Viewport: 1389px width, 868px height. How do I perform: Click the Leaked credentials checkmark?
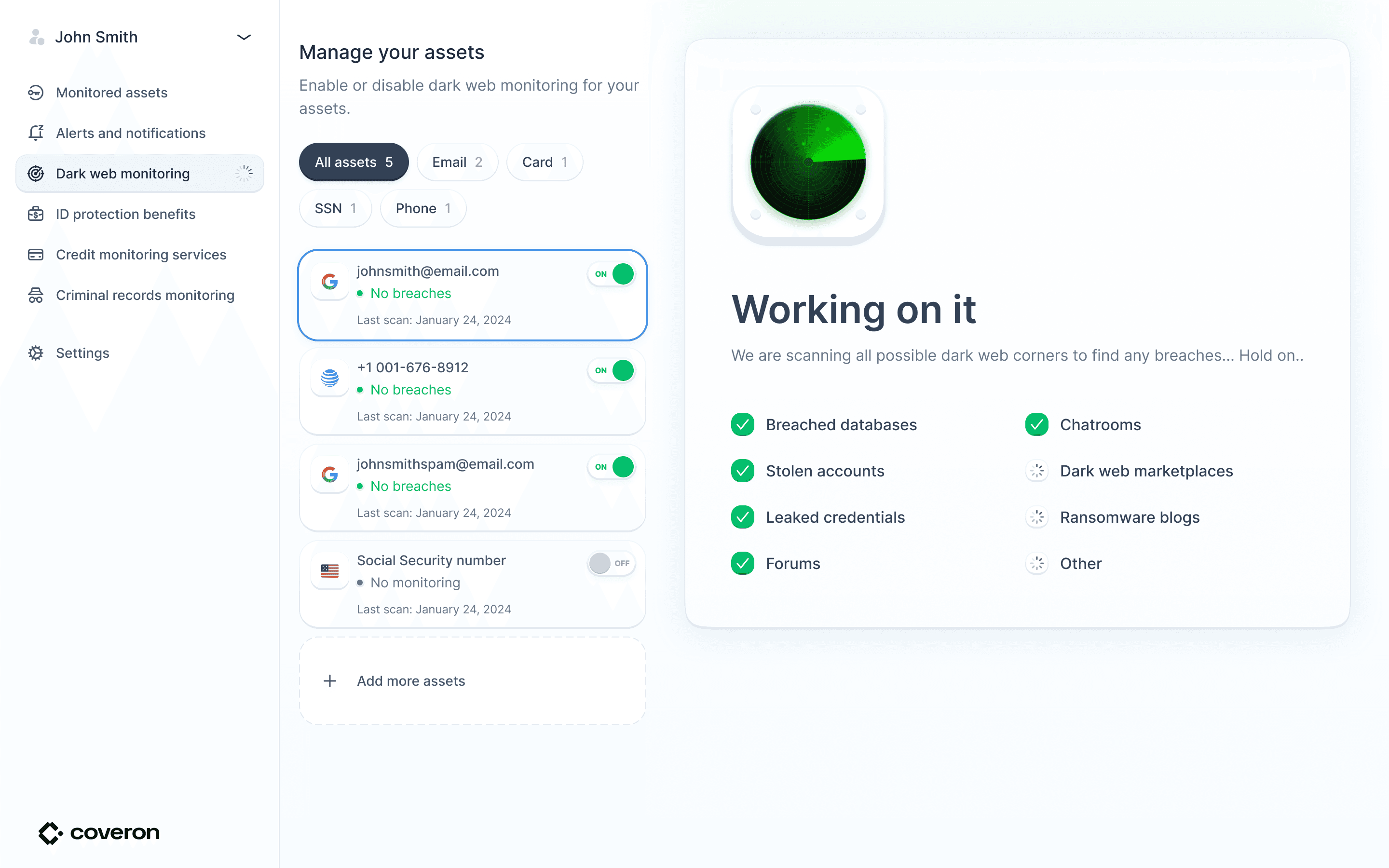pos(743,517)
